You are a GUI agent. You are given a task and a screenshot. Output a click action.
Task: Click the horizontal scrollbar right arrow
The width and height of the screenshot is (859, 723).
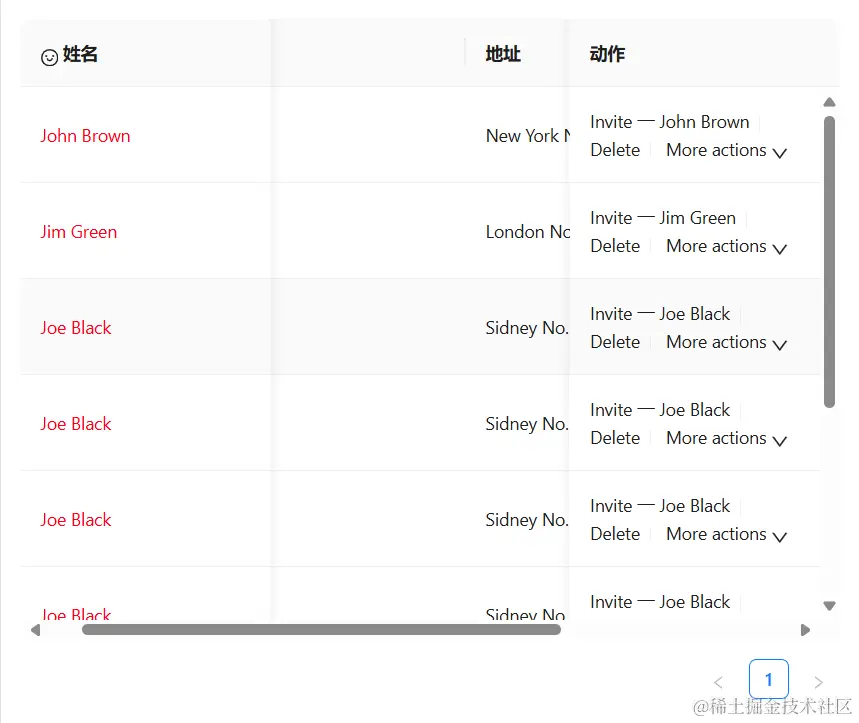click(806, 630)
